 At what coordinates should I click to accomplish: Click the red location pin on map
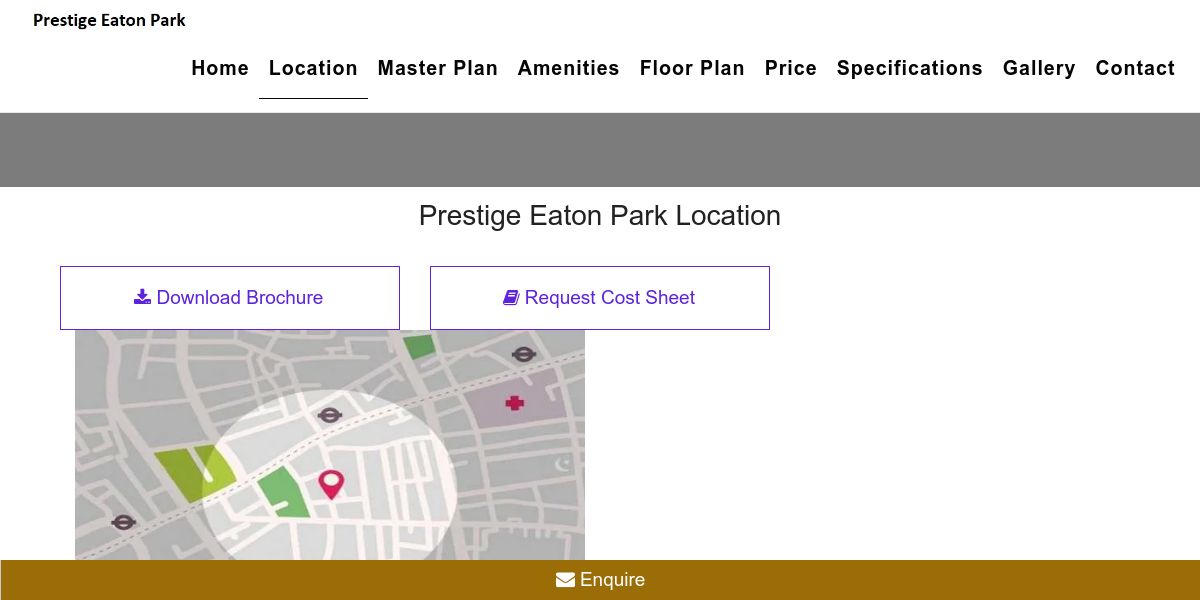[x=331, y=485]
